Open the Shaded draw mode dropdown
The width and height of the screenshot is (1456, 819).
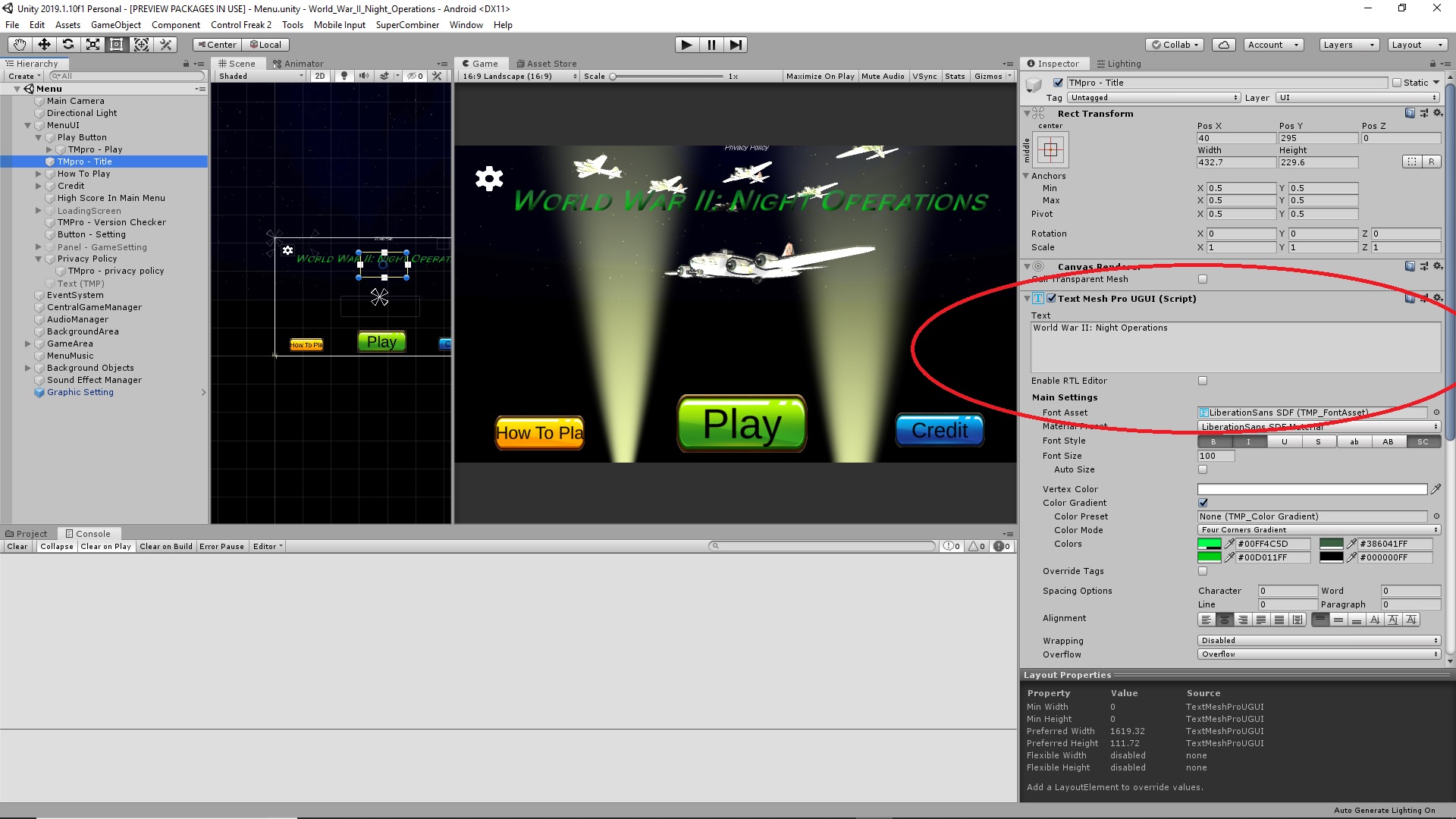(x=259, y=76)
